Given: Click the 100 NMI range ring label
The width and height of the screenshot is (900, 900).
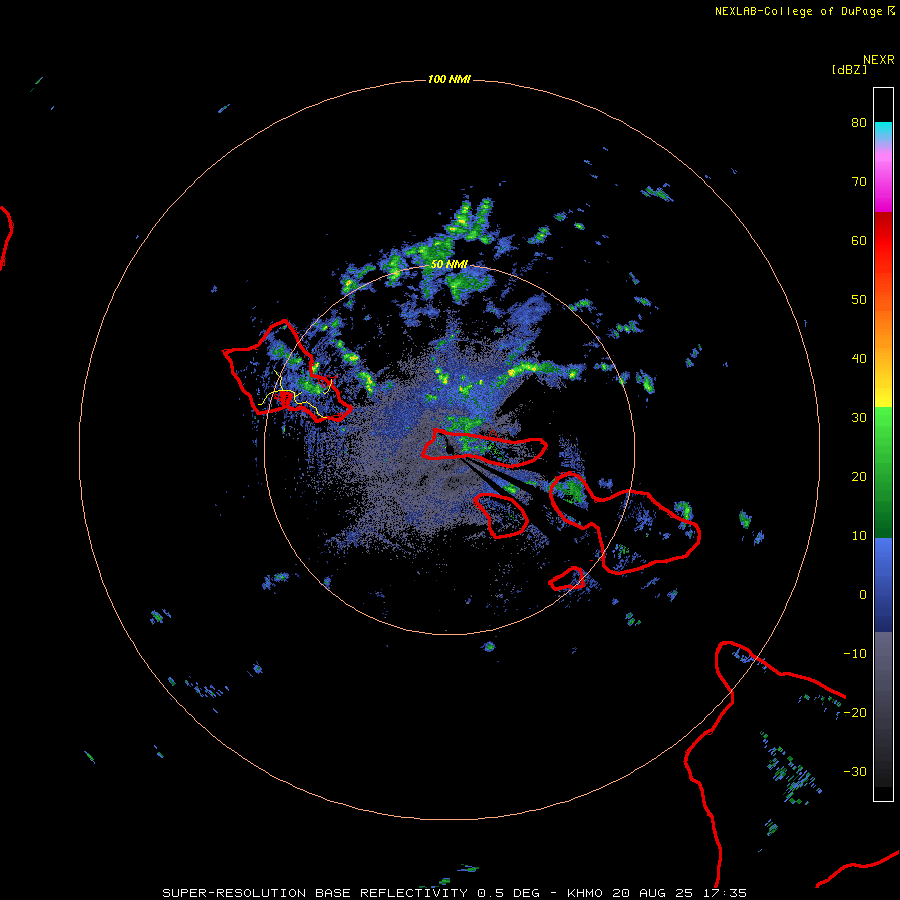Looking at the screenshot, I should 449,79.
